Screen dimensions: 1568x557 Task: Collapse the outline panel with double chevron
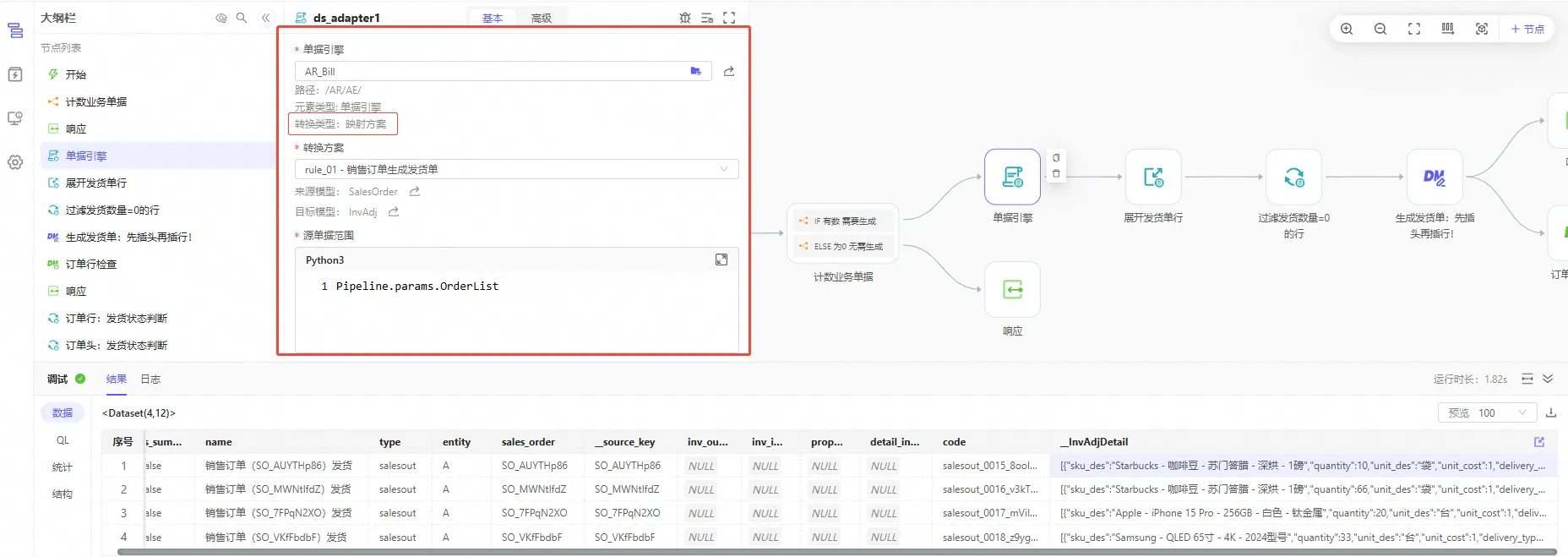tap(266, 18)
